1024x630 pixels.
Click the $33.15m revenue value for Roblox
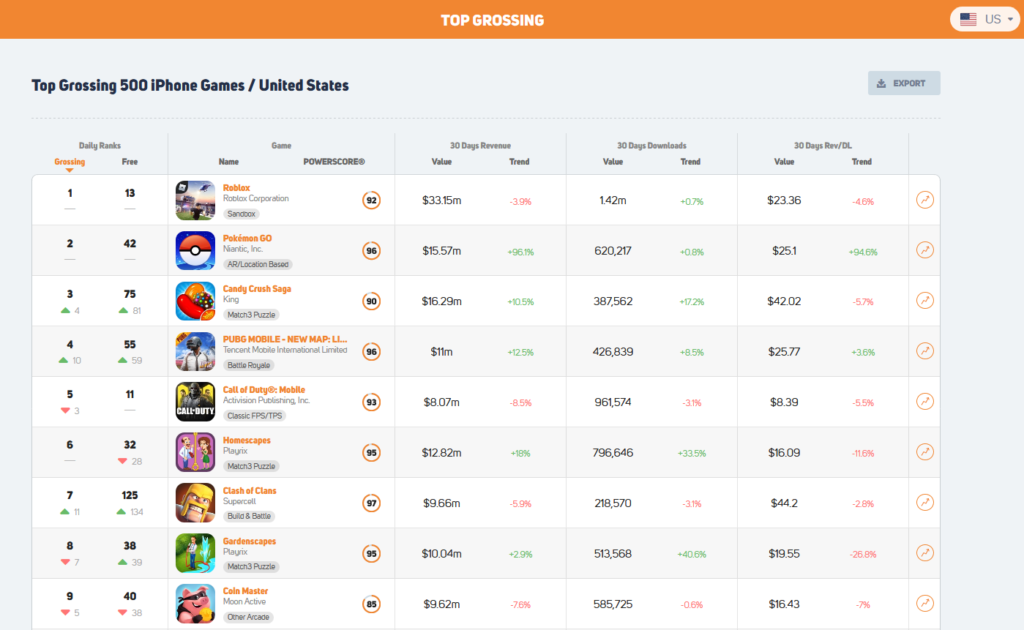tap(441, 200)
